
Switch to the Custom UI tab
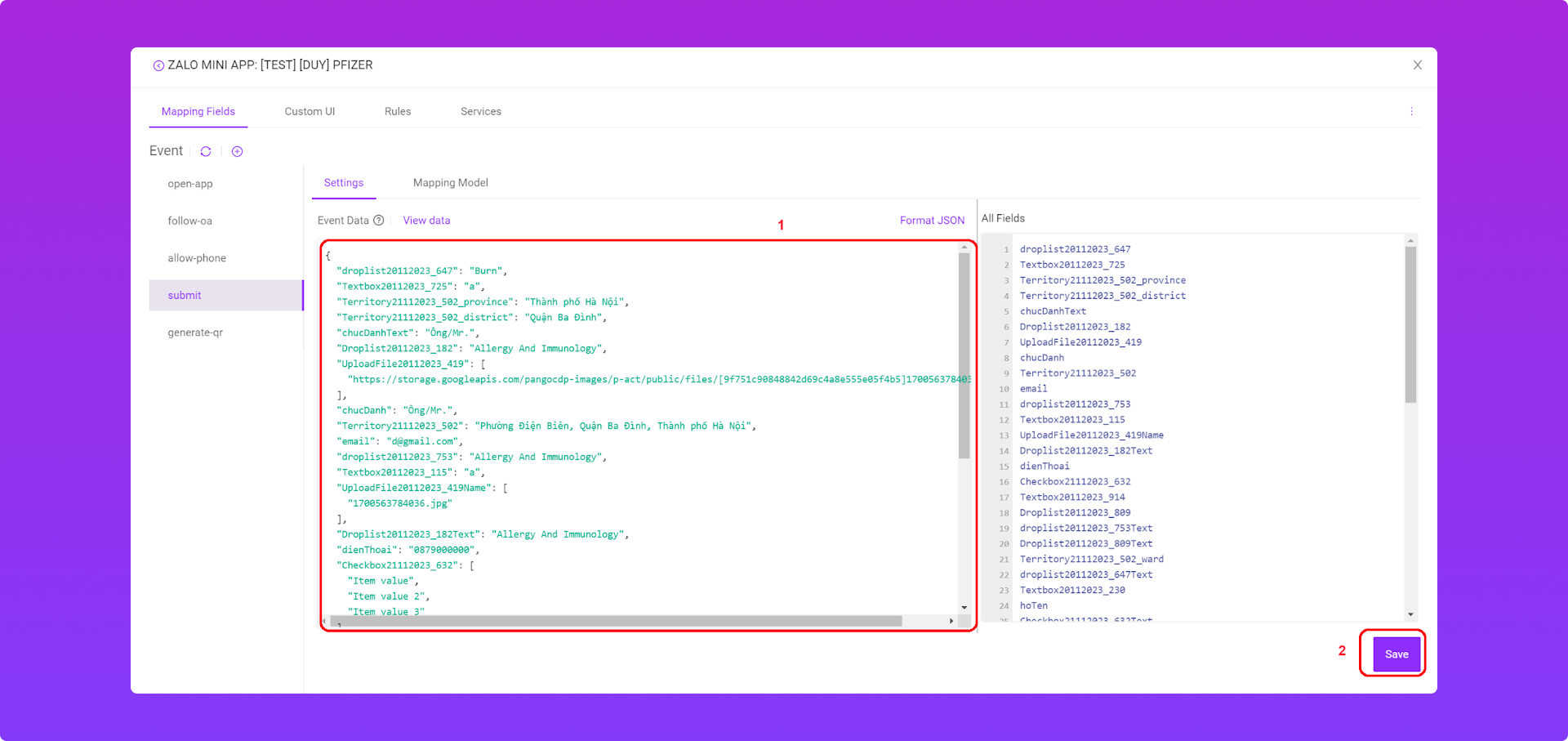pyautogui.click(x=310, y=111)
